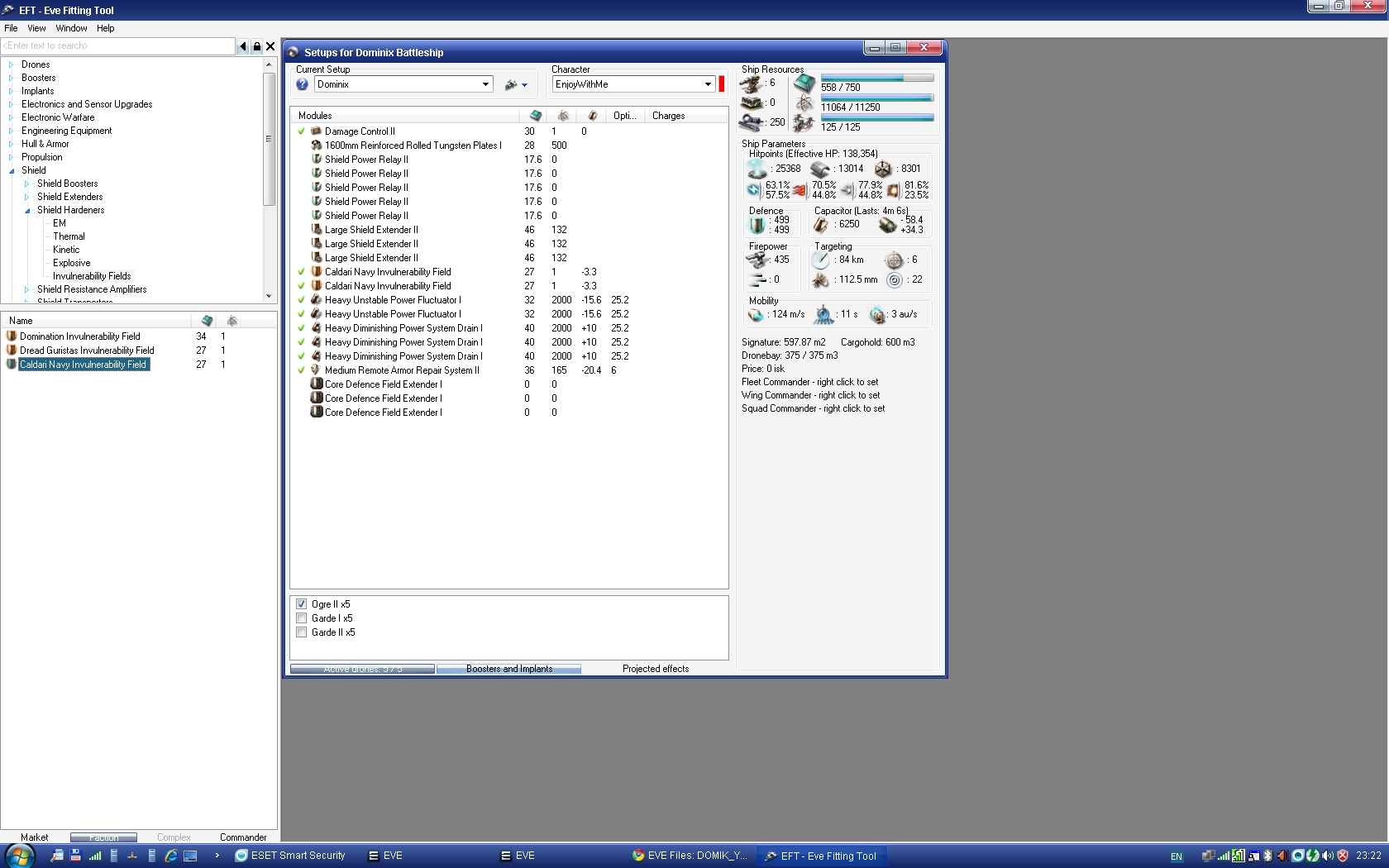The image size is (1389, 868).
Task: Click the market tree vertical scrollbar
Action: coord(269,180)
